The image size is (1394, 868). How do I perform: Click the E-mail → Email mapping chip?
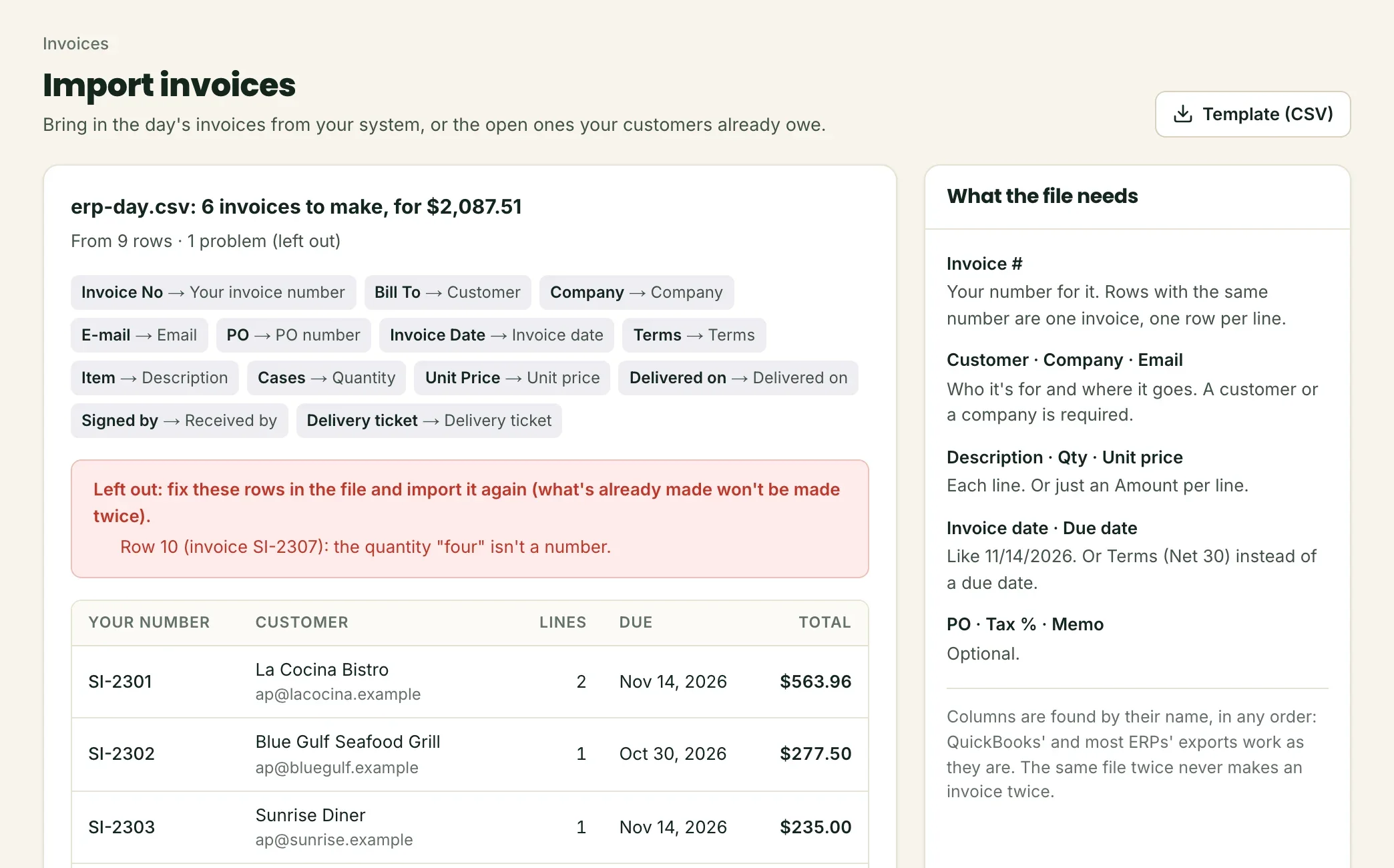[x=139, y=335]
